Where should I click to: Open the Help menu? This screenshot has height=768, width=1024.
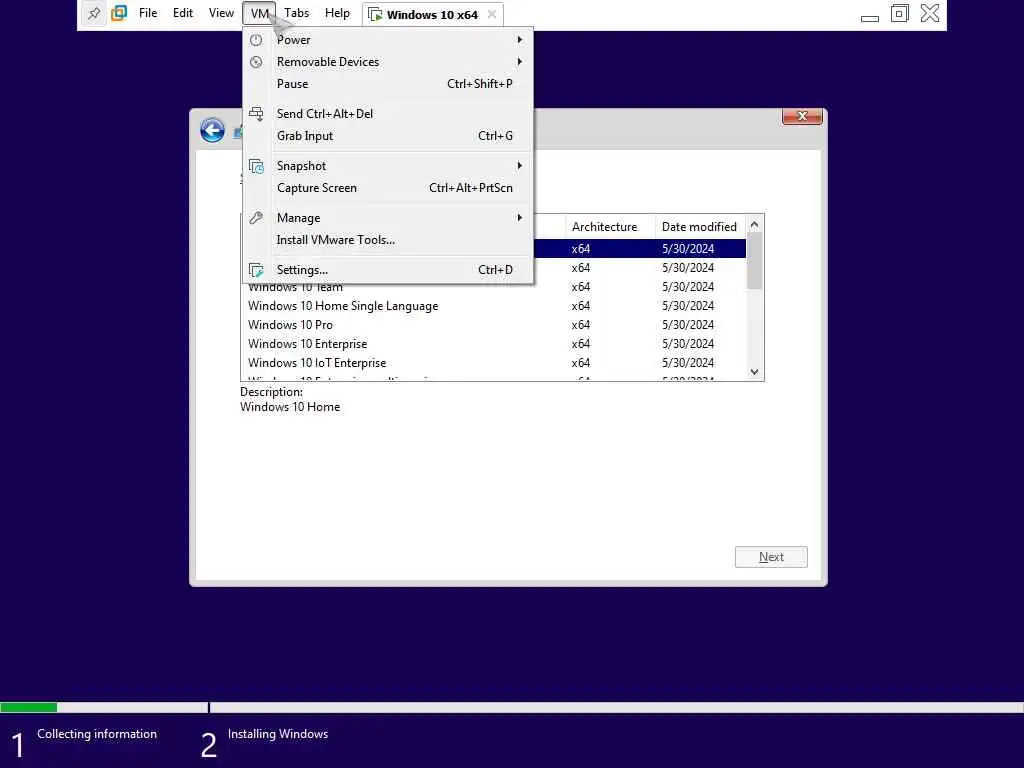(338, 13)
